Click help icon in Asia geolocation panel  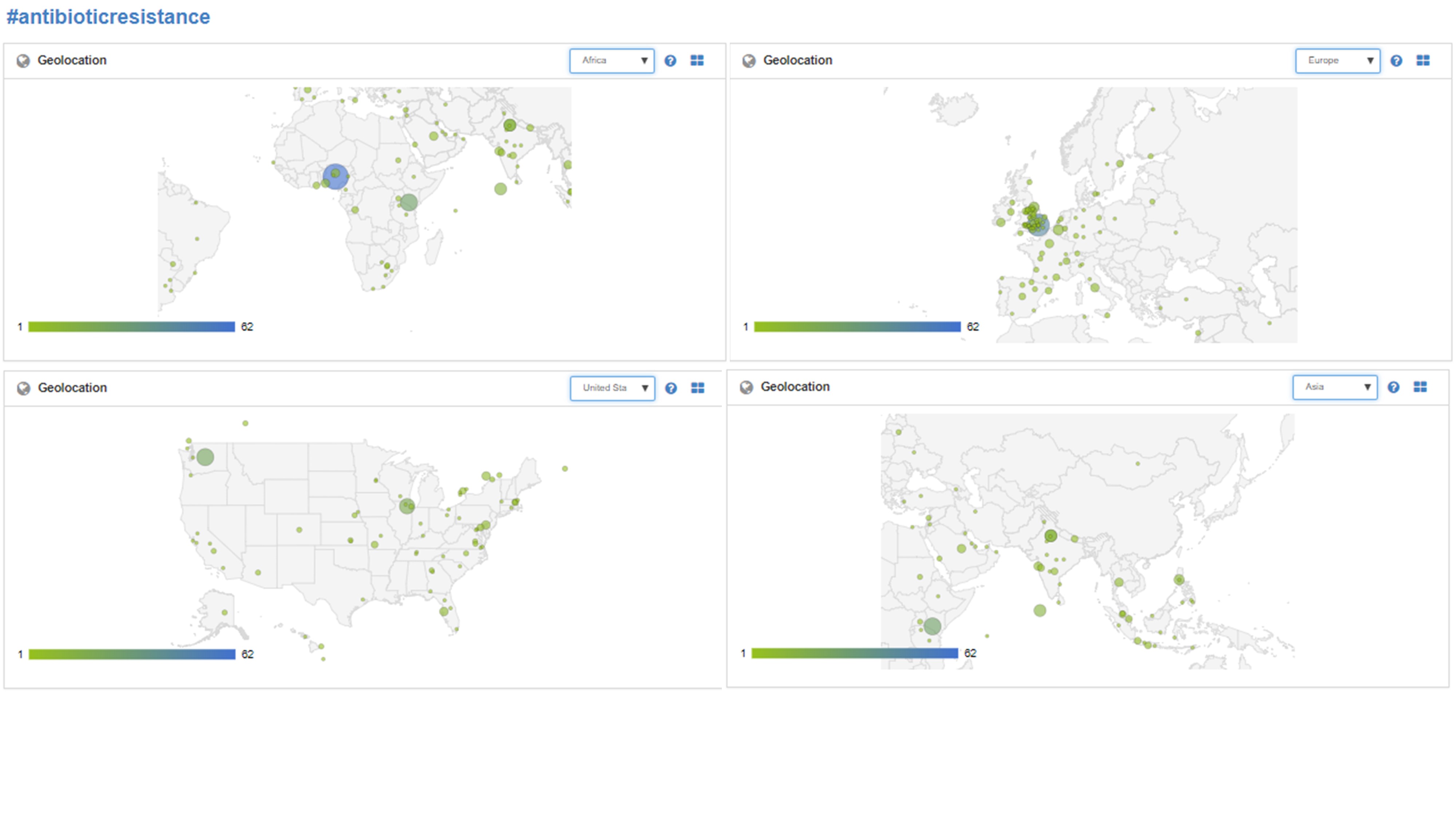click(1393, 387)
